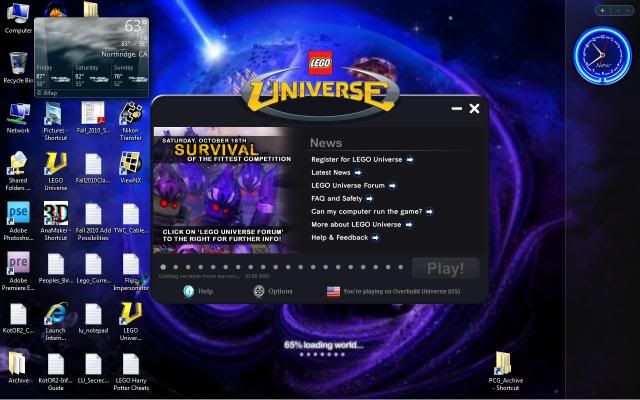Select the TWC_Cable document icon
Screen dimensions: 640x400
[x=131, y=218]
